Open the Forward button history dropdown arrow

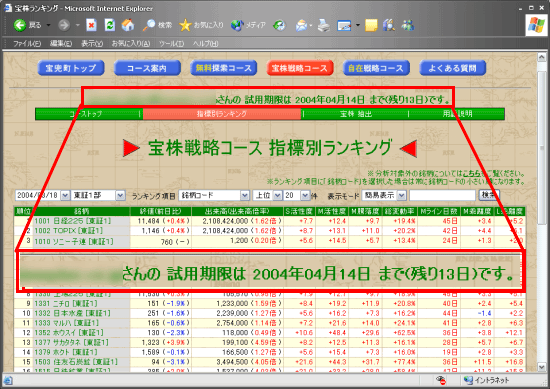point(78,25)
